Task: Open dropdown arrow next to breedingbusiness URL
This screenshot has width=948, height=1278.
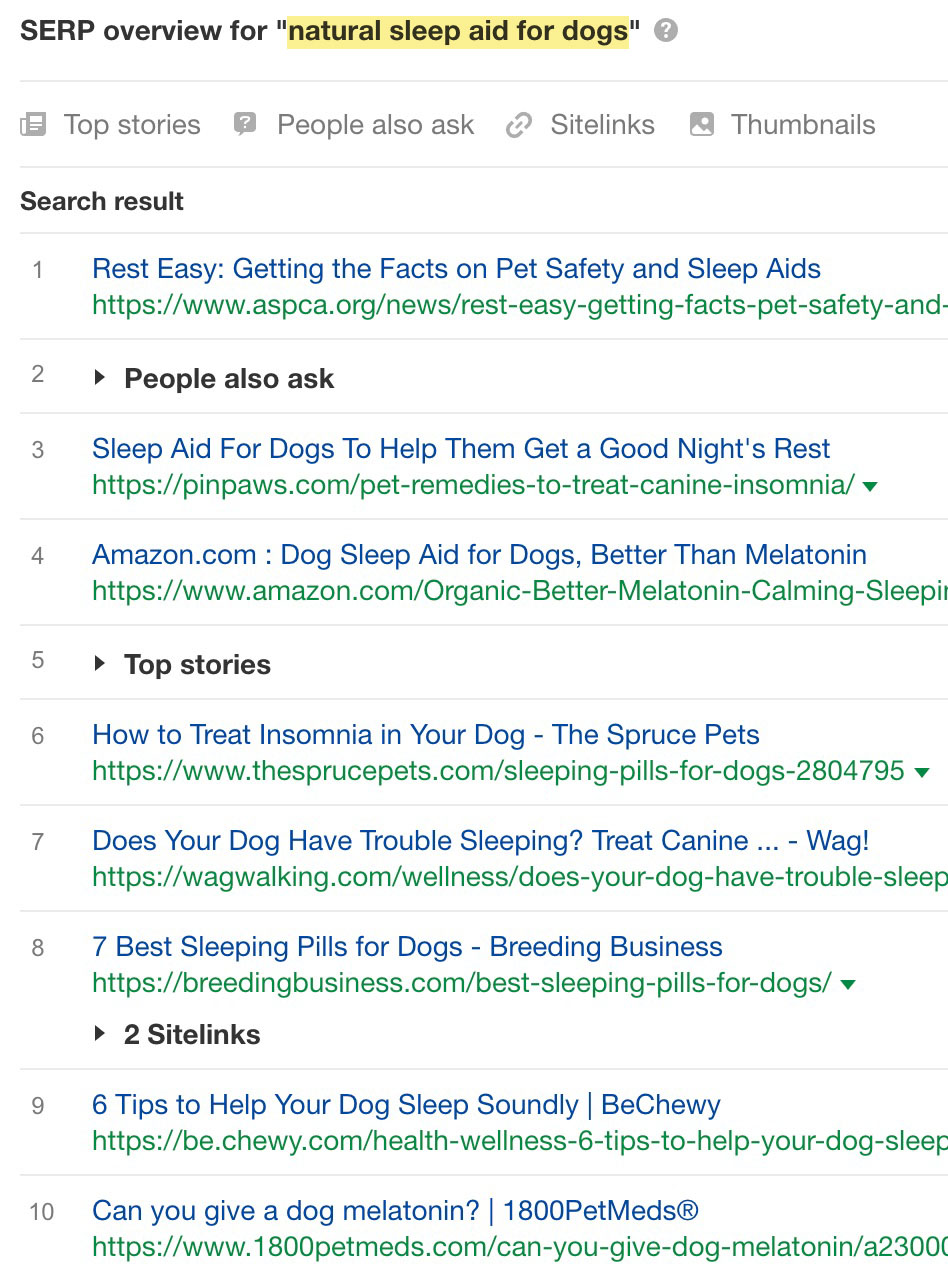Action: (848, 984)
